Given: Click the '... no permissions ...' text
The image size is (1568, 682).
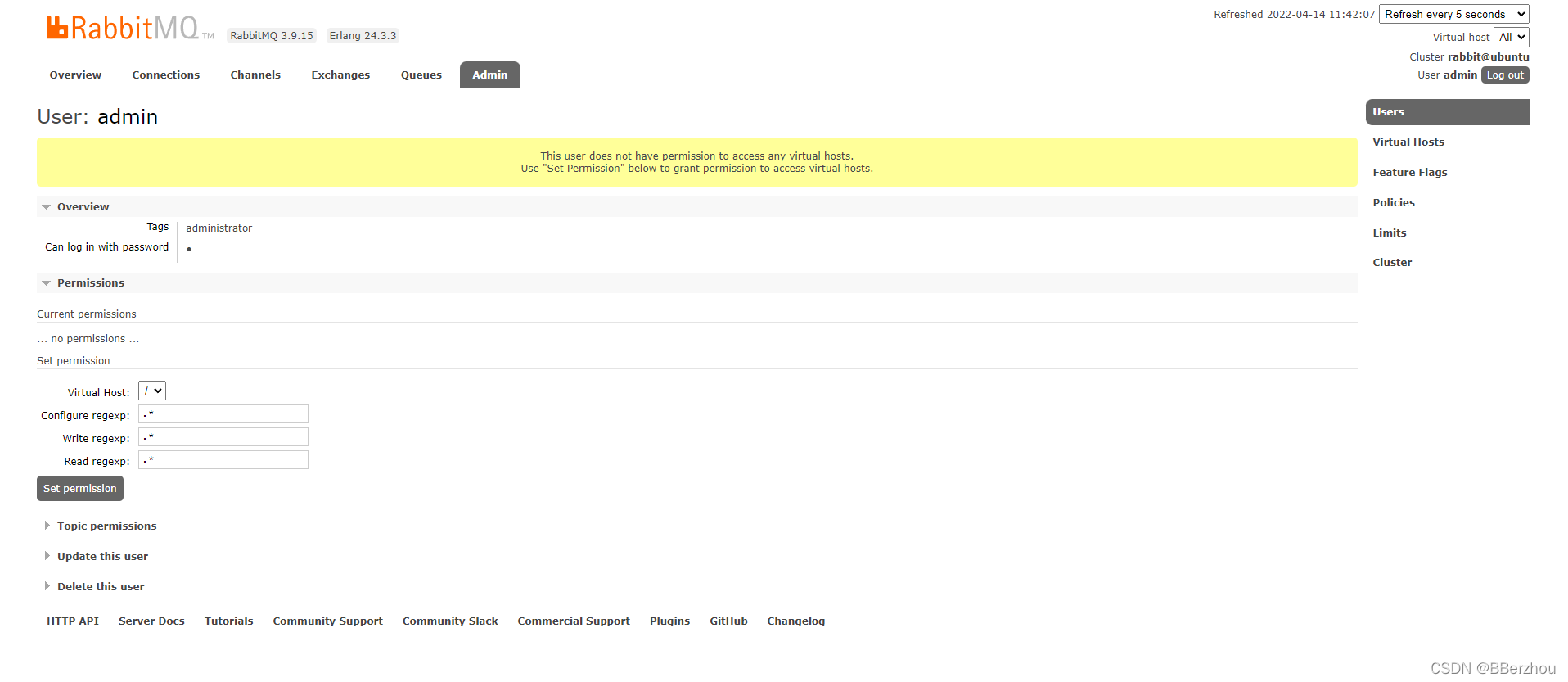Looking at the screenshot, I should pyautogui.click(x=88, y=338).
